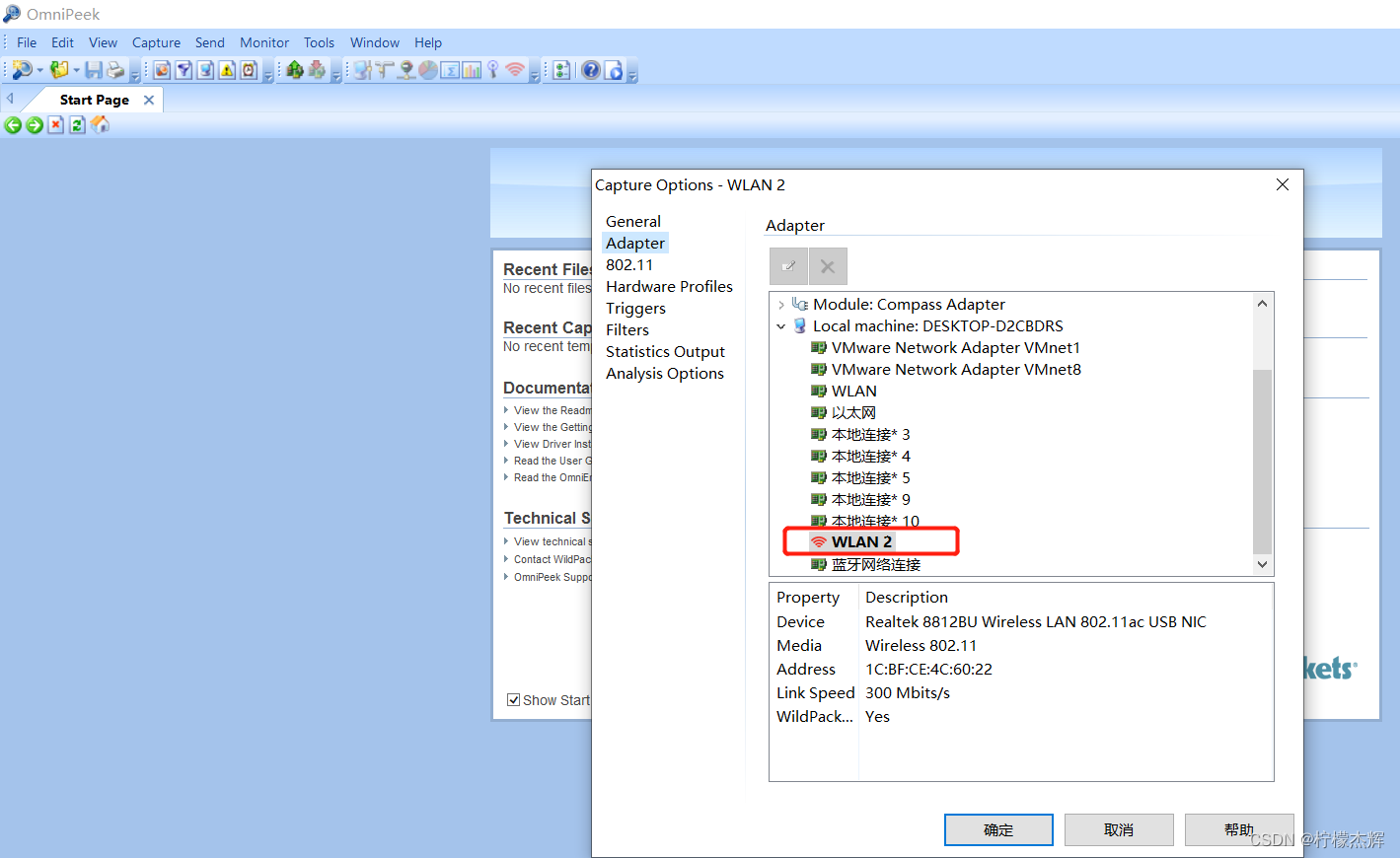Click the filter funnel toolbar icon
This screenshot has width=1400, height=858.
(184, 70)
